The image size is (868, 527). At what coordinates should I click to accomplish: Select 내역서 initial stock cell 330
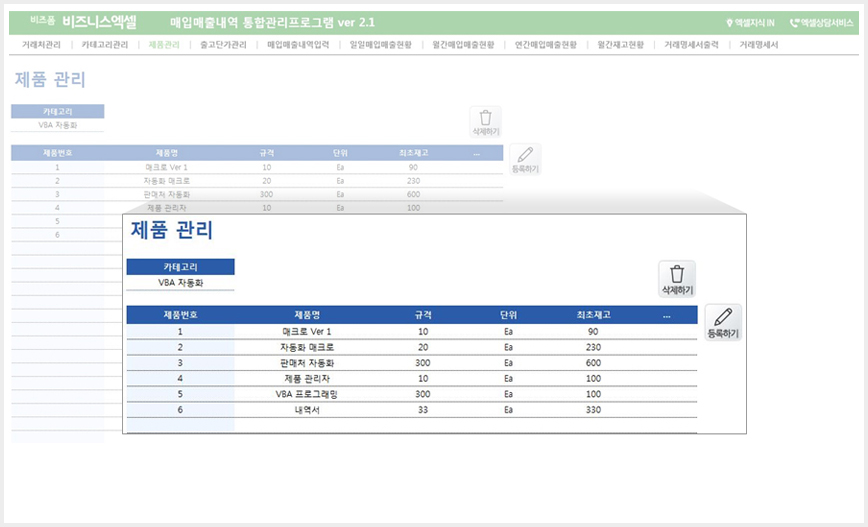coord(593,410)
